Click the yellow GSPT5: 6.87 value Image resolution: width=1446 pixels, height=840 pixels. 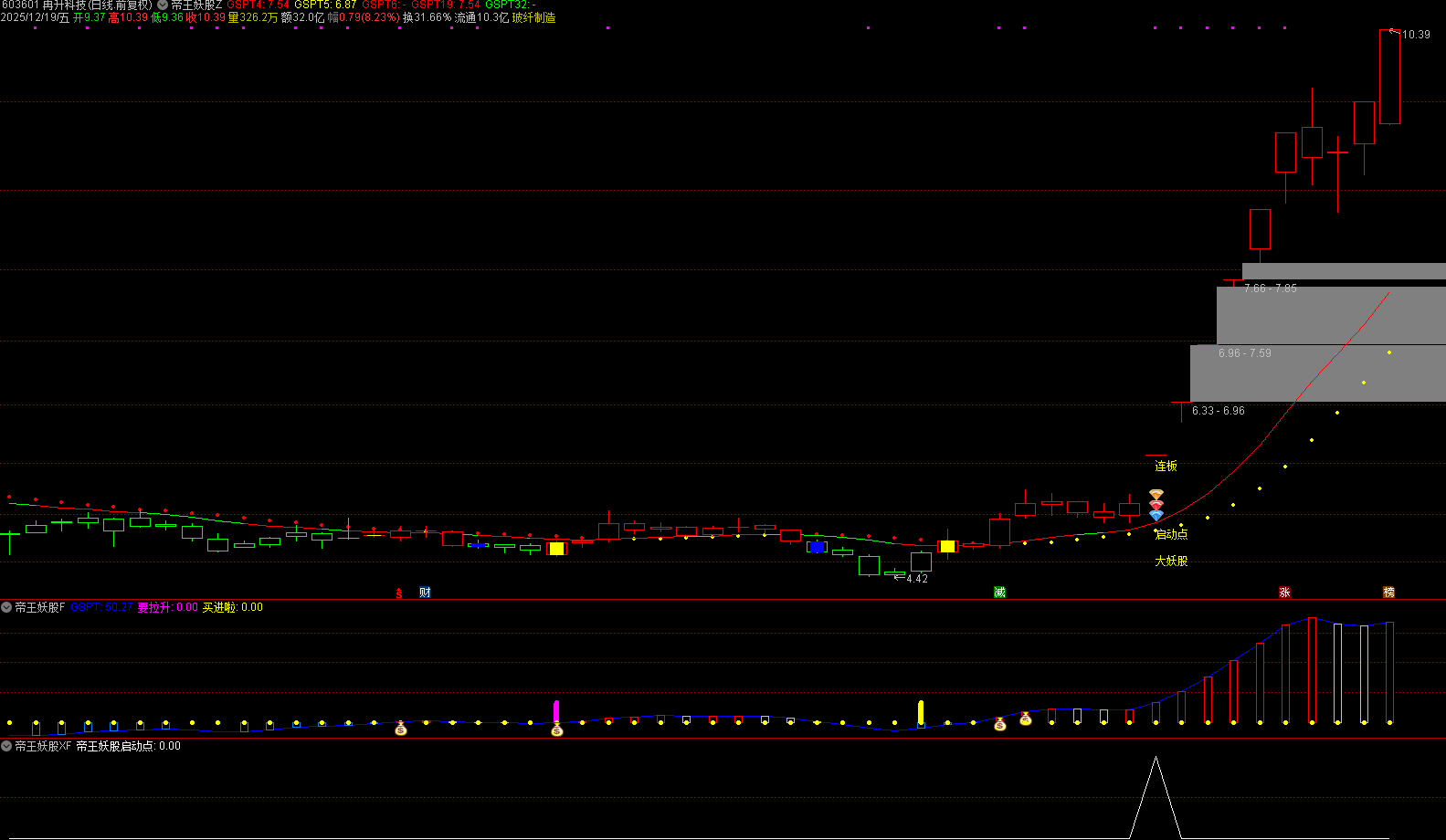coord(325,5)
